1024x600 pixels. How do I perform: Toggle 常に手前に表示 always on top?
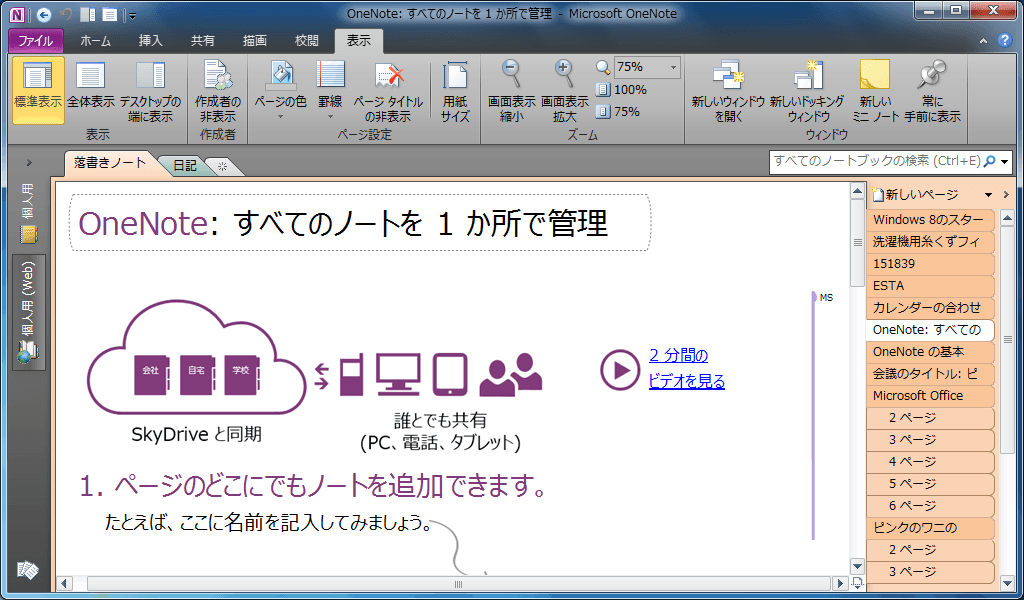(x=932, y=90)
